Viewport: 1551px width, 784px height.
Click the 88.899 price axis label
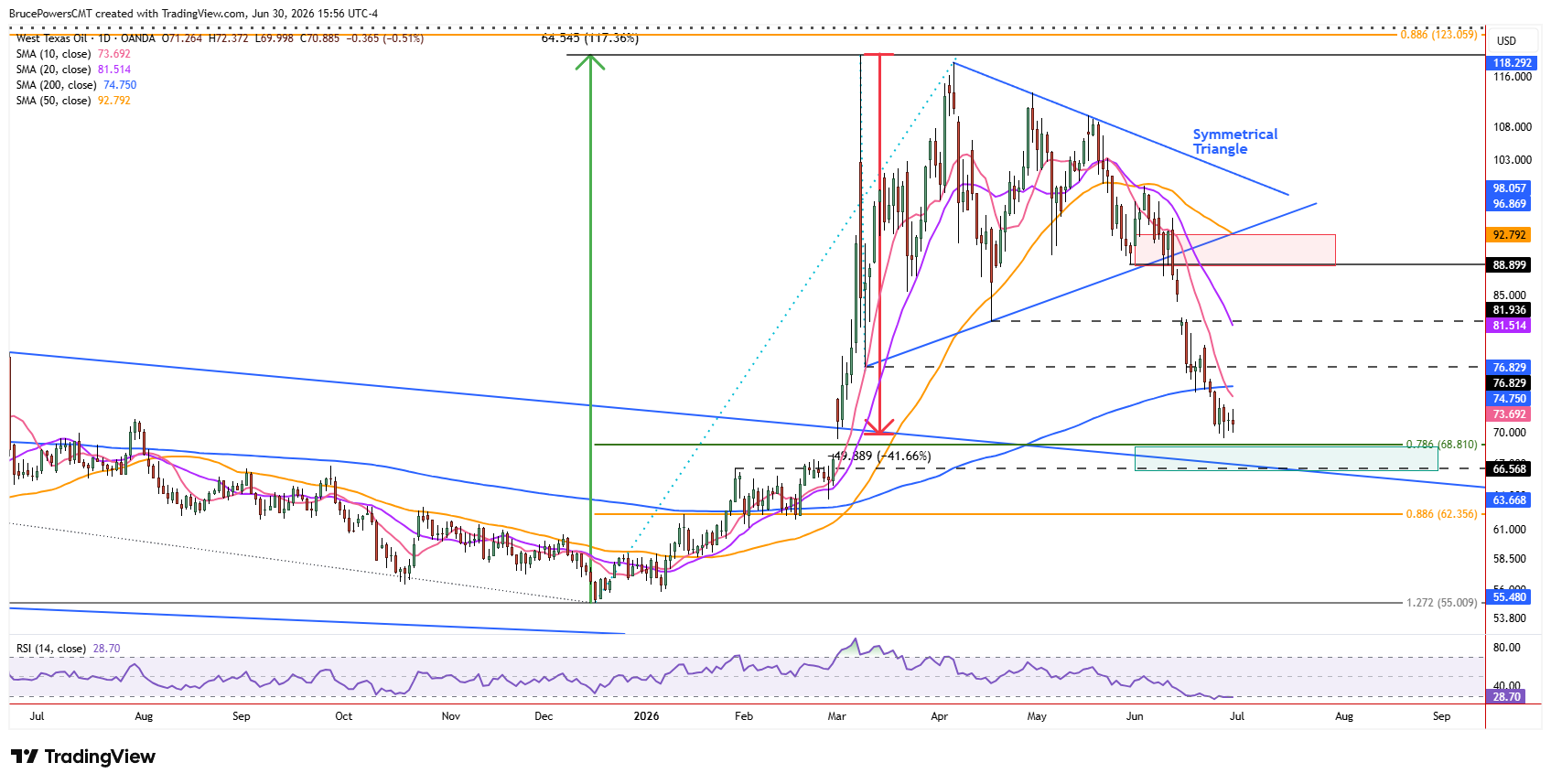pyautogui.click(x=1510, y=265)
